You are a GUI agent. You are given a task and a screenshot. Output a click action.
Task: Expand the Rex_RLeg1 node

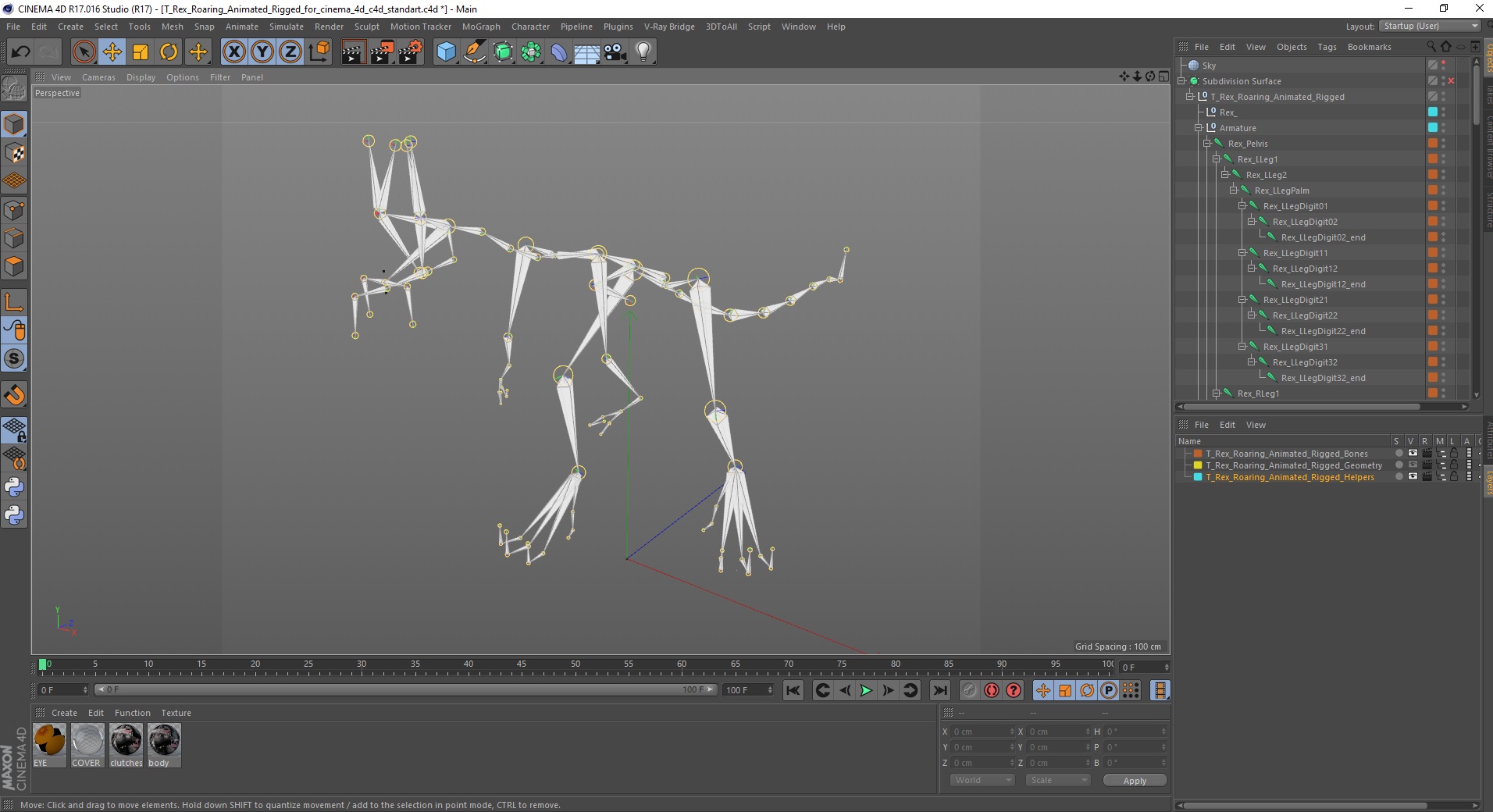(x=1216, y=394)
